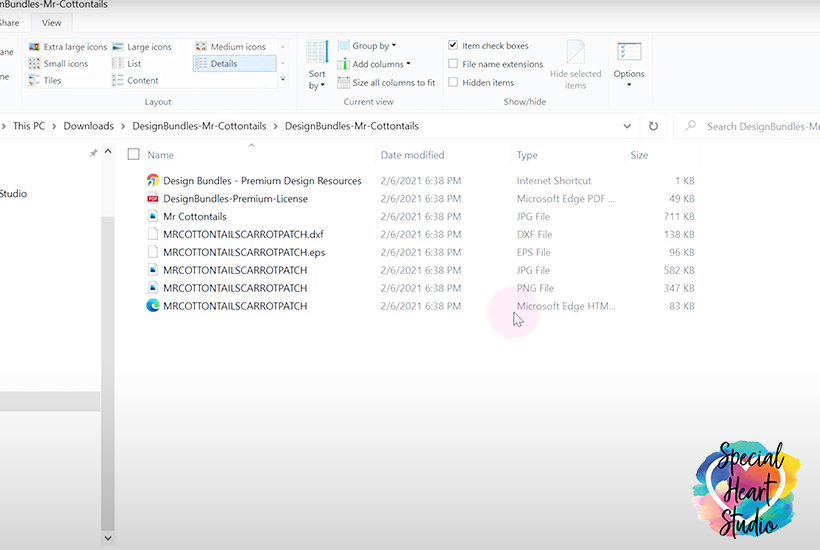The height and width of the screenshot is (550, 820).
Task: Expand address bar history dropdown
Action: pos(627,126)
